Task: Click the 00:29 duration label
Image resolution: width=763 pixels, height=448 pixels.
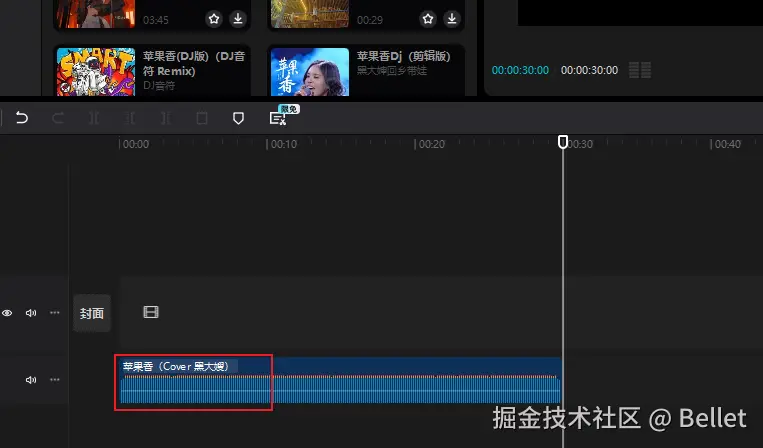Action: [x=370, y=20]
